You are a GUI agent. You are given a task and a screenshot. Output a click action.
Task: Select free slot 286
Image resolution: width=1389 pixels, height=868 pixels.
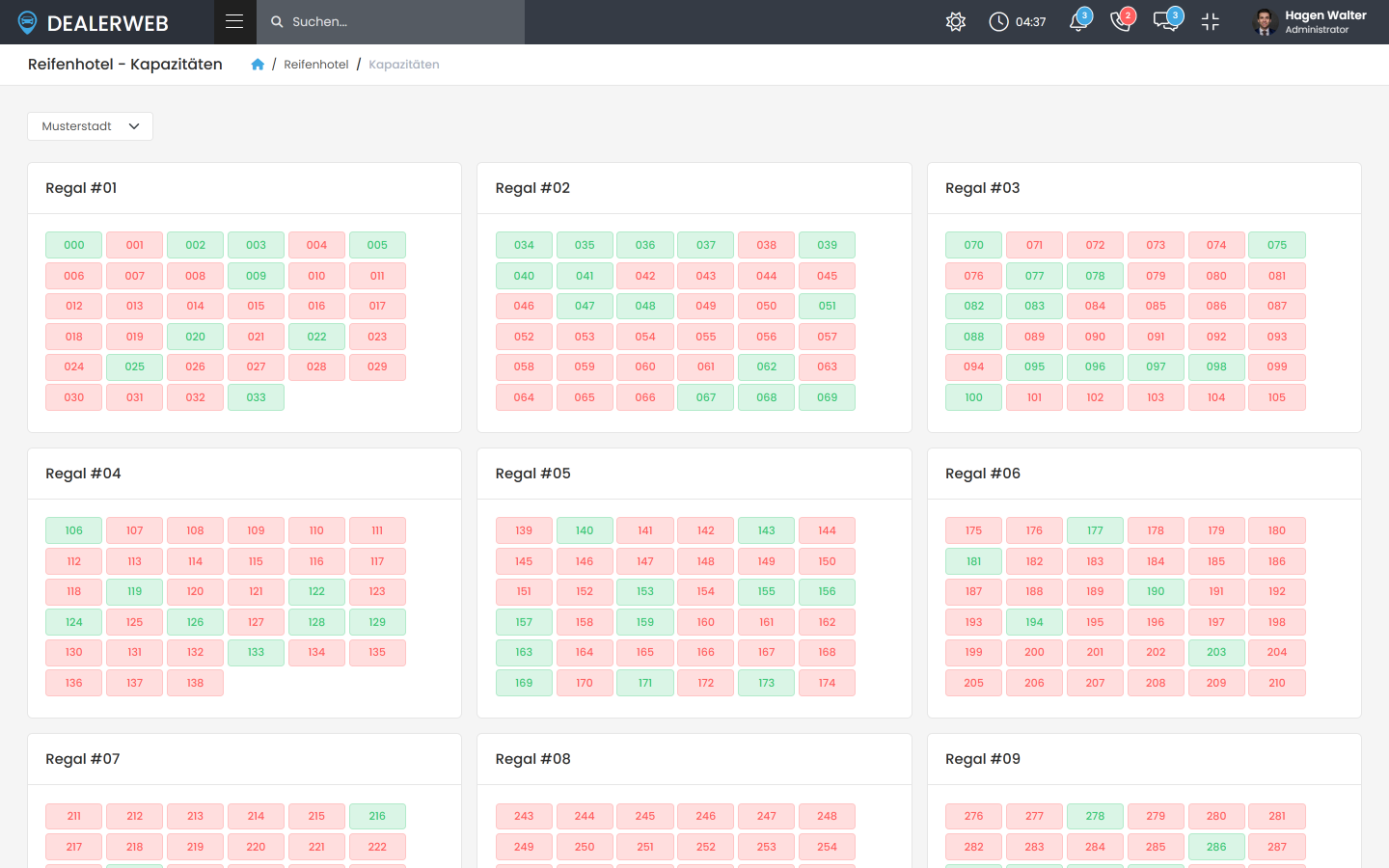click(1216, 847)
